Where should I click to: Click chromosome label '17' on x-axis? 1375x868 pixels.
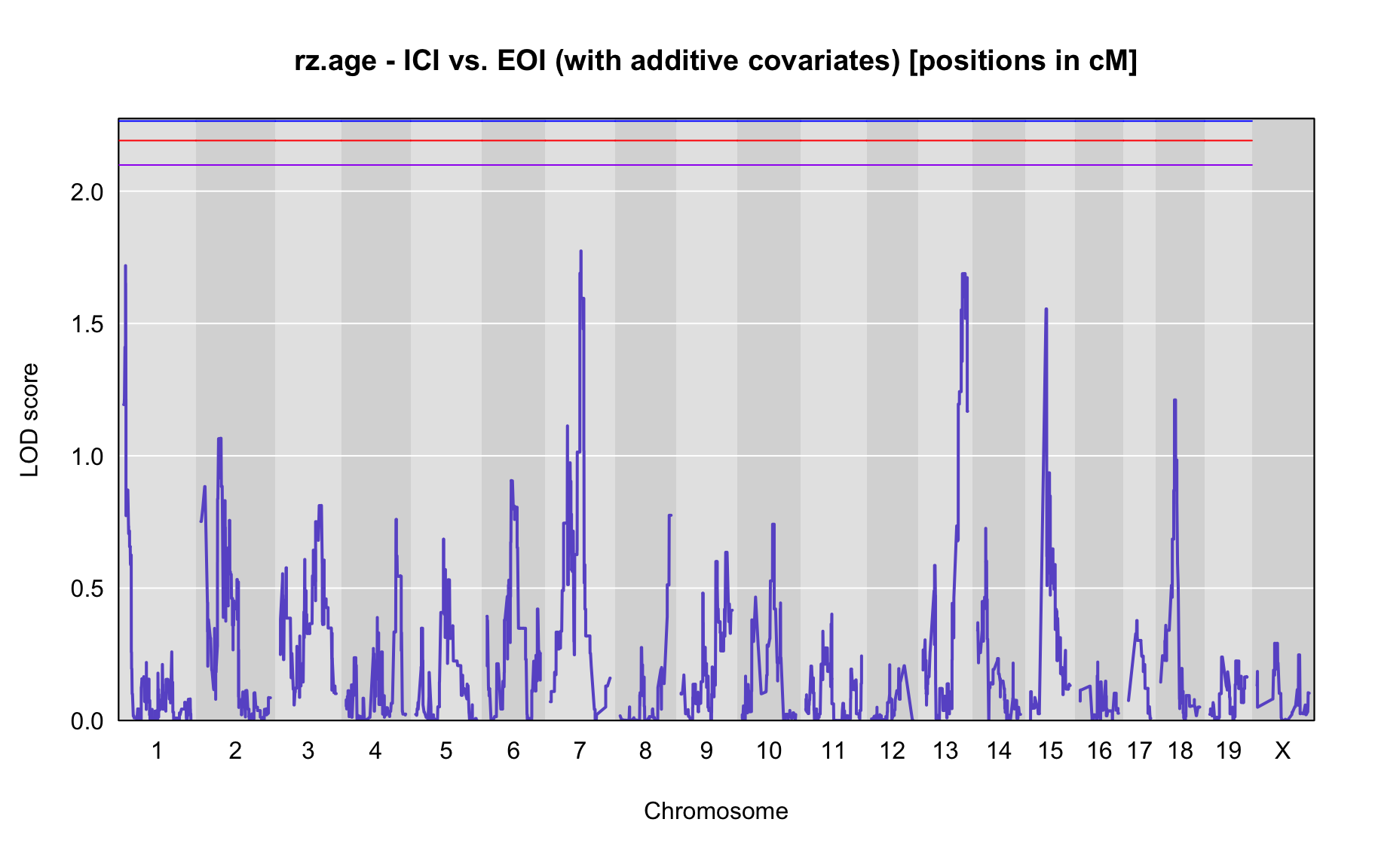pos(1140,750)
